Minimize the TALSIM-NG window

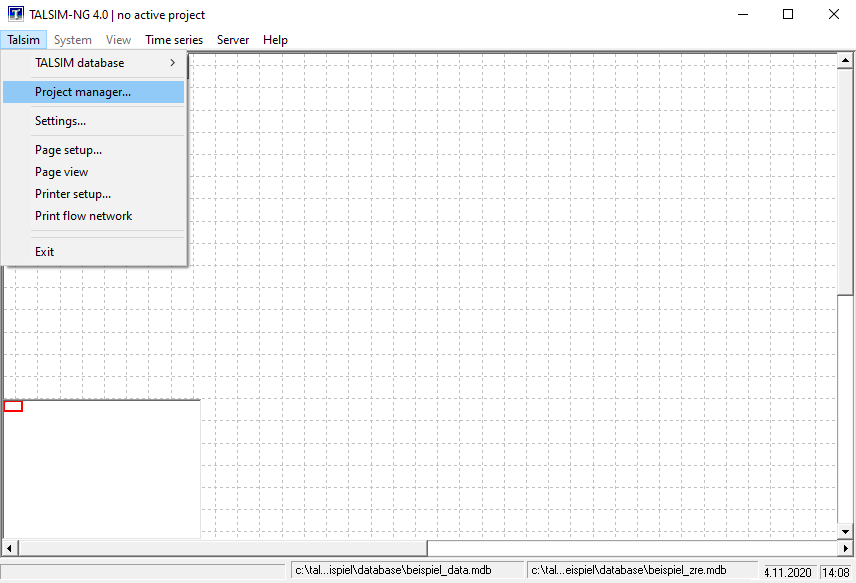(743, 14)
